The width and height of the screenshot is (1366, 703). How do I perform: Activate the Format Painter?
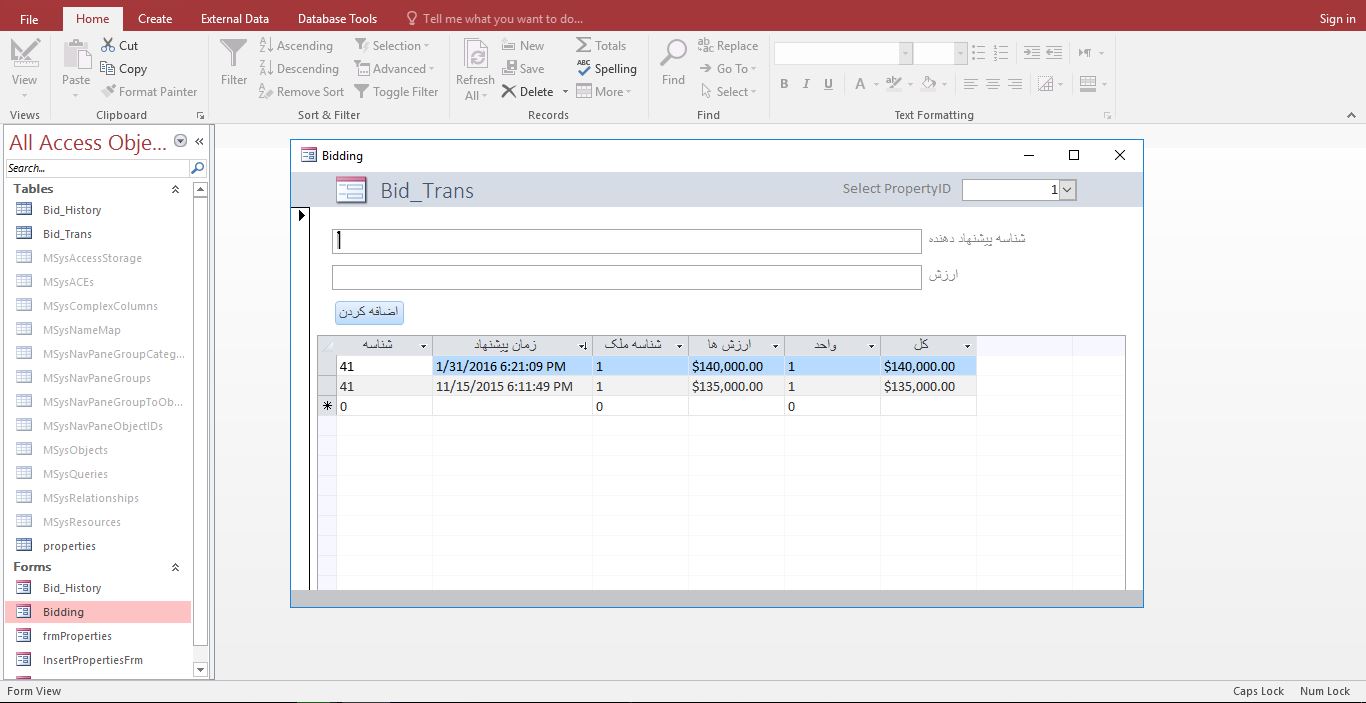tap(149, 92)
